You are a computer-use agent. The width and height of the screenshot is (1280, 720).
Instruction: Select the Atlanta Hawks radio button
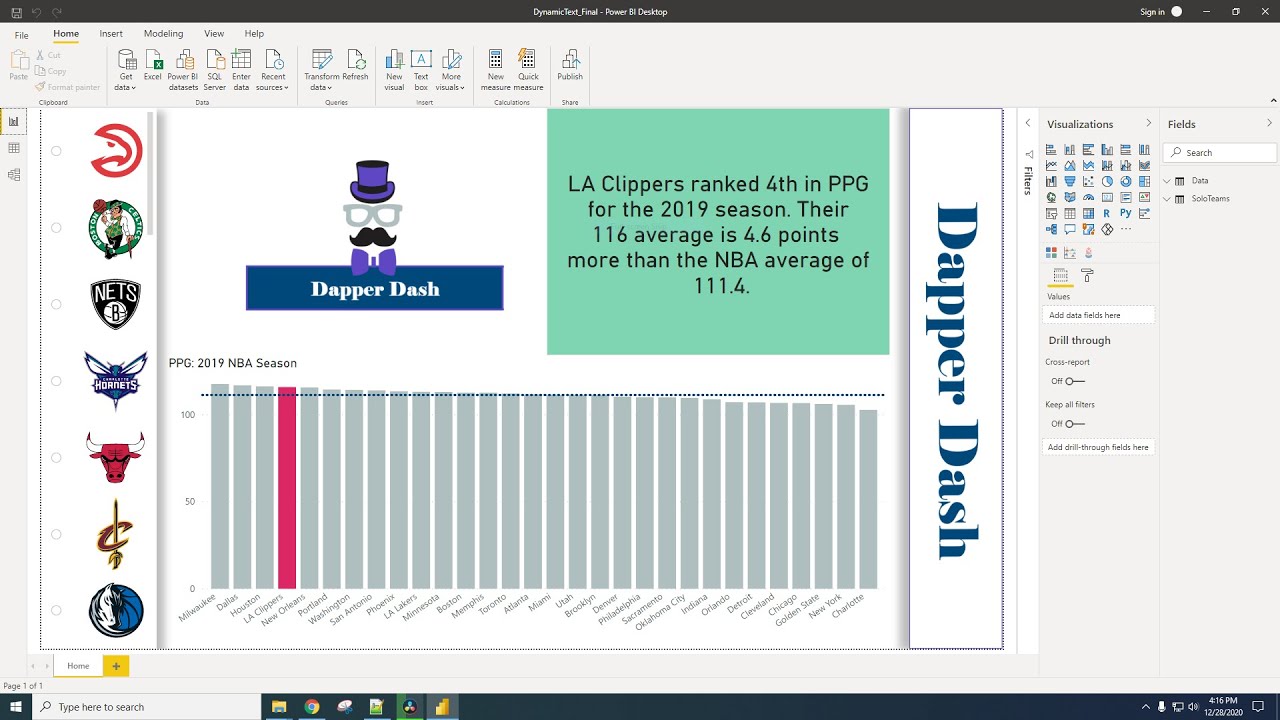click(56, 151)
